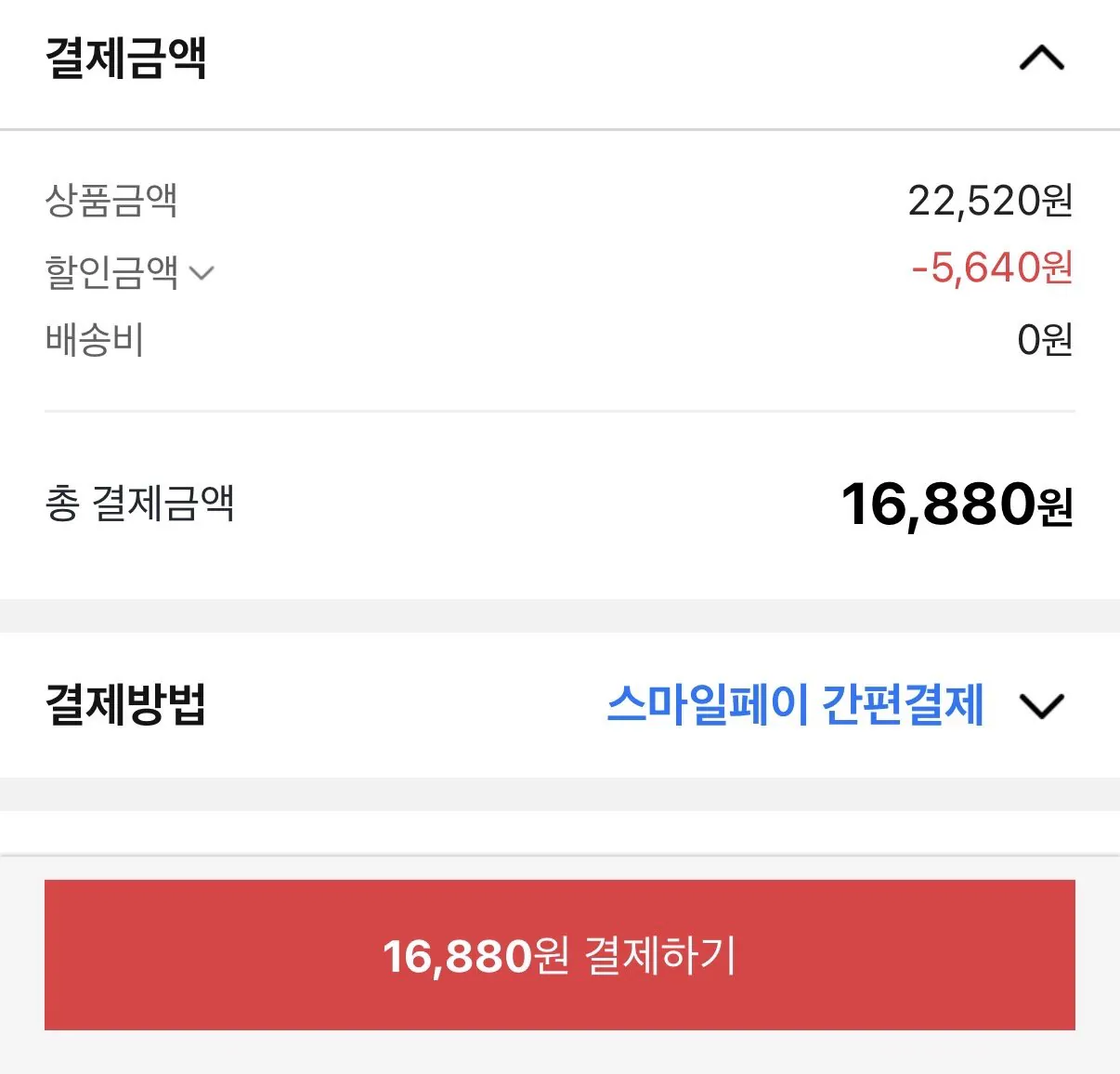Tap the 16,880원 결제하기 pay button
The image size is (1120, 1074).
tap(560, 954)
